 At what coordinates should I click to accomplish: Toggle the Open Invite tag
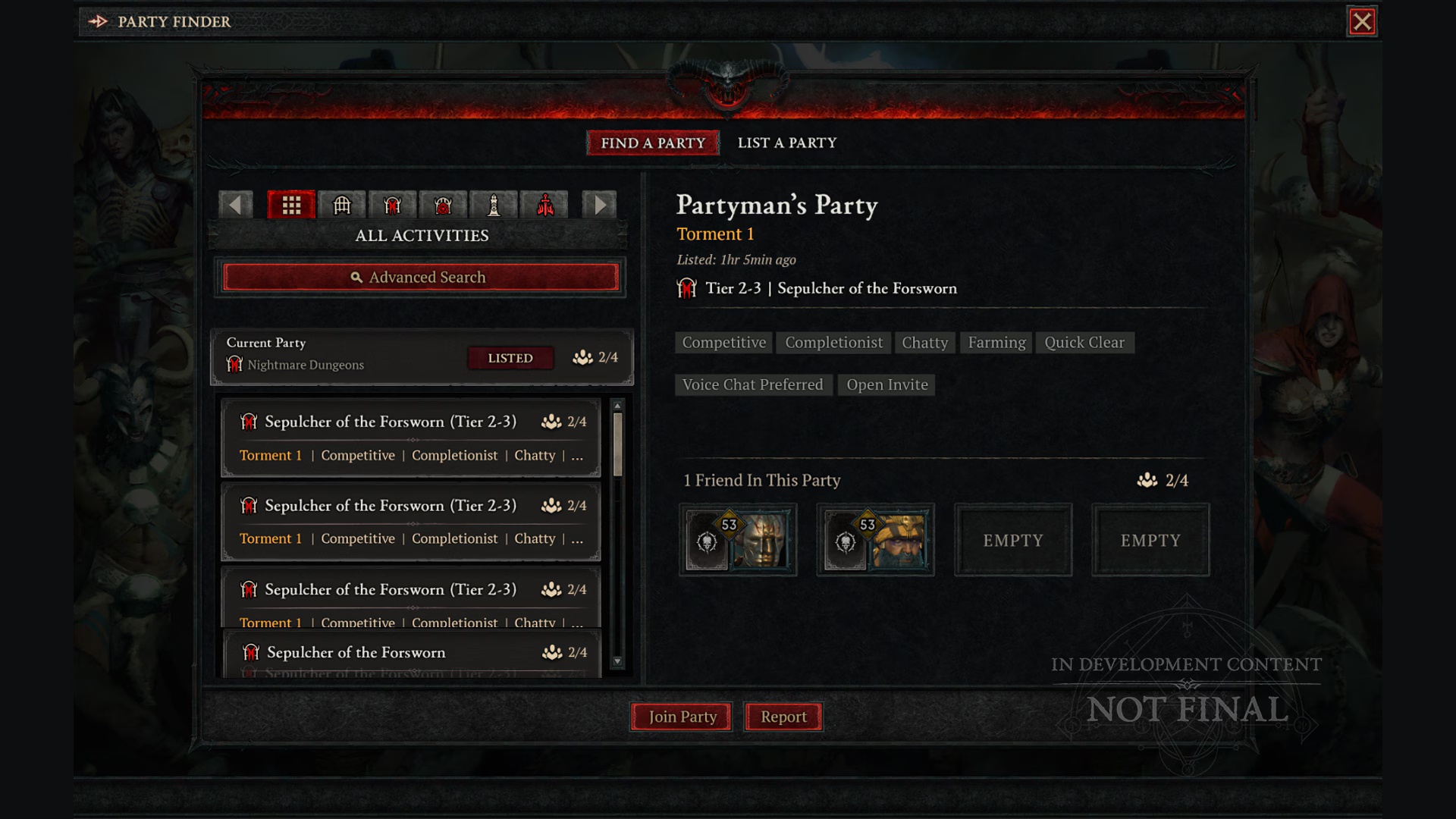[x=886, y=384]
